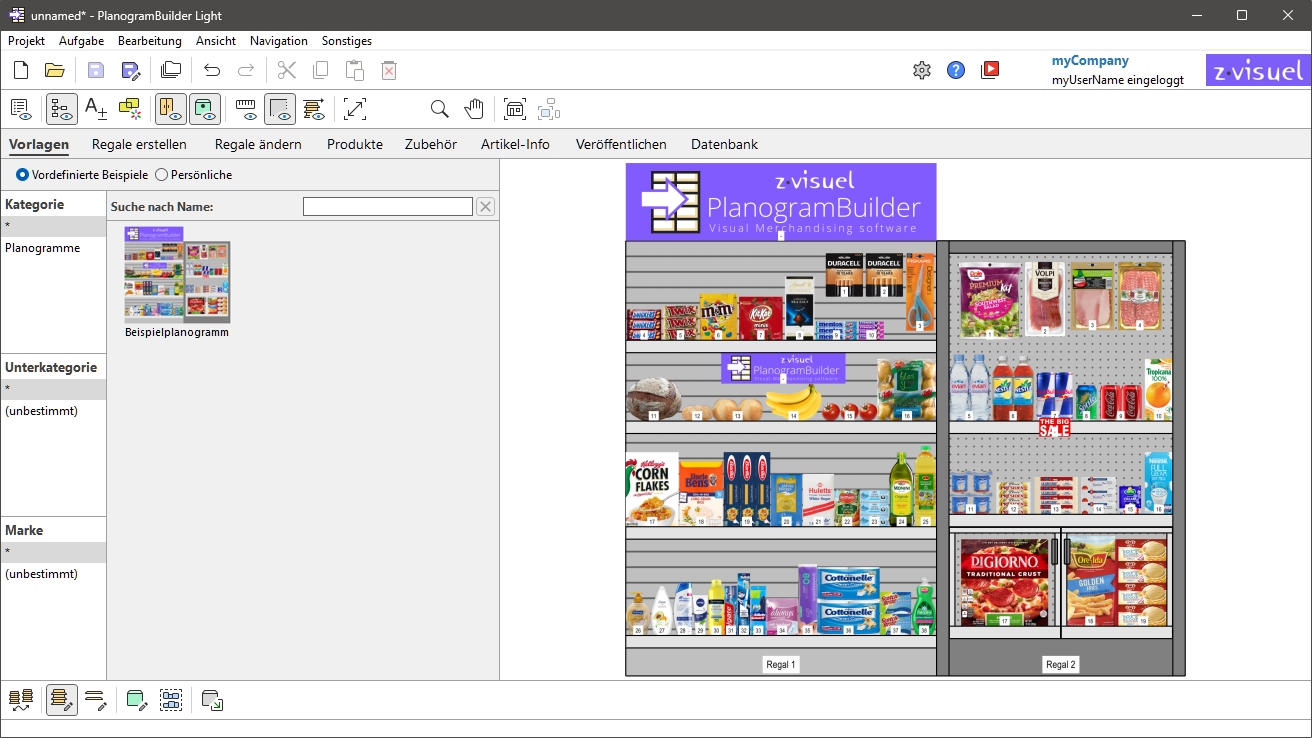The width and height of the screenshot is (1312, 738).
Task: Open the Projekt menu
Action: (26, 41)
